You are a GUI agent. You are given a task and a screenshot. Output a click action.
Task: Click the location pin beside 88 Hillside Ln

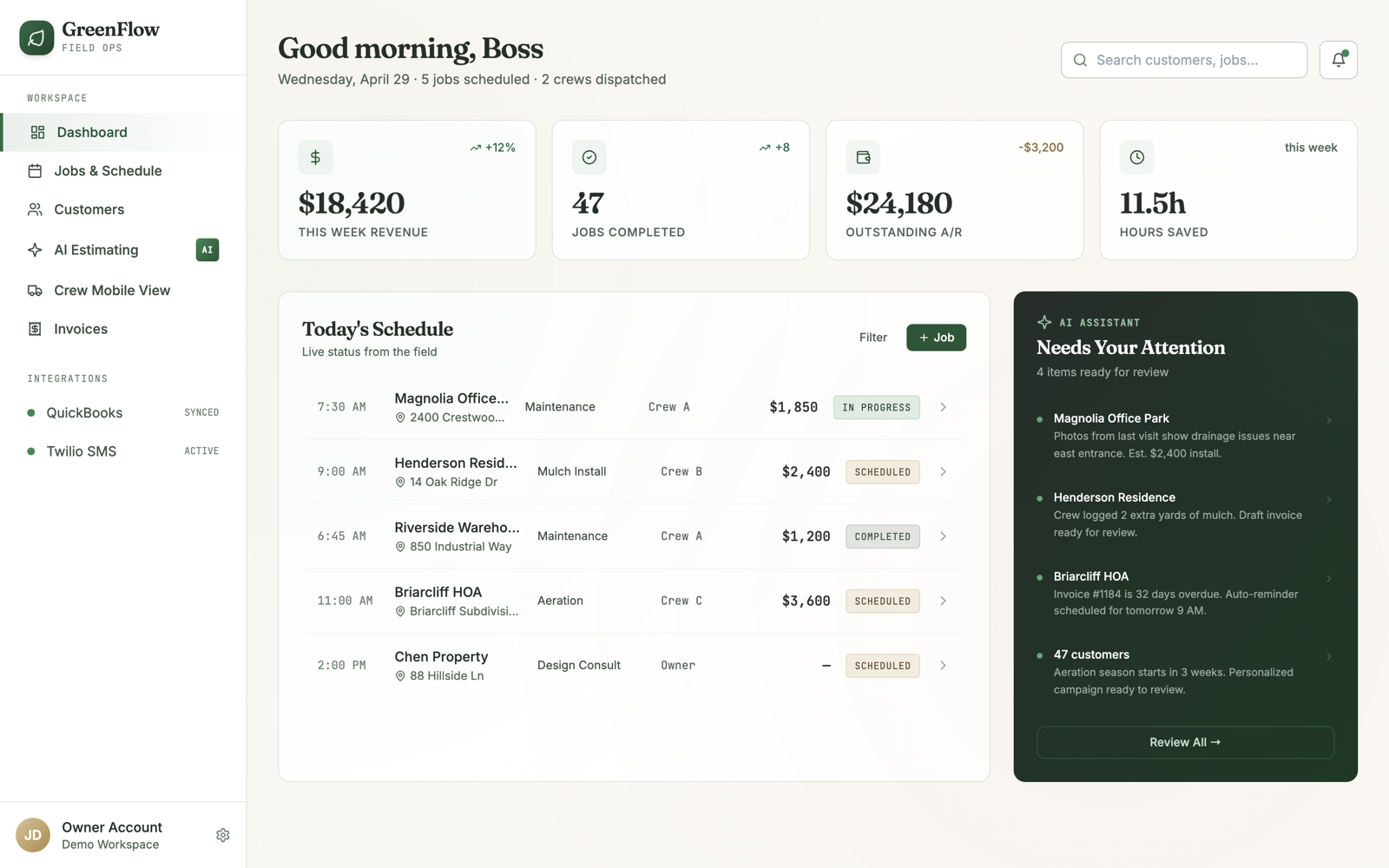(400, 676)
